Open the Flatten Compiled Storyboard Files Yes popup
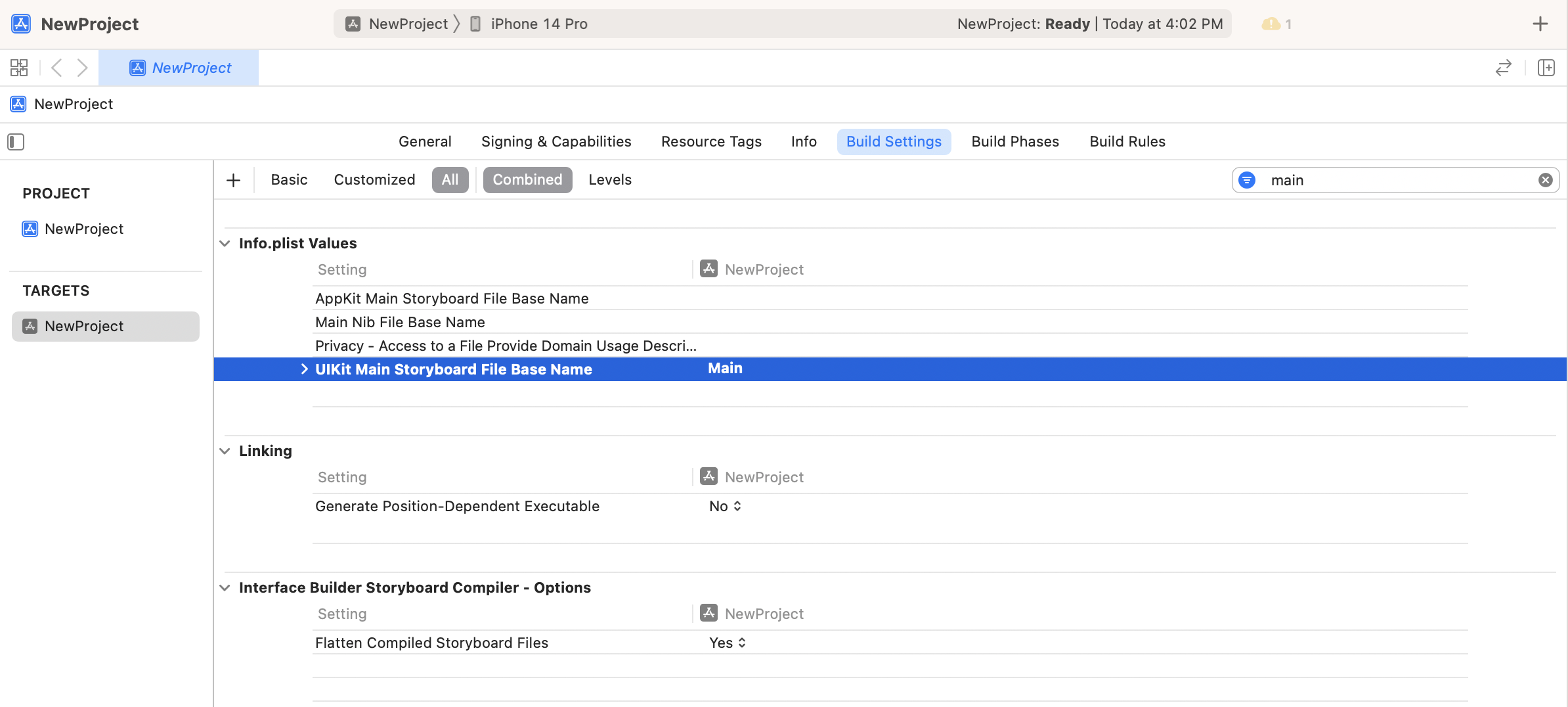The width and height of the screenshot is (1568, 707). [x=728, y=643]
